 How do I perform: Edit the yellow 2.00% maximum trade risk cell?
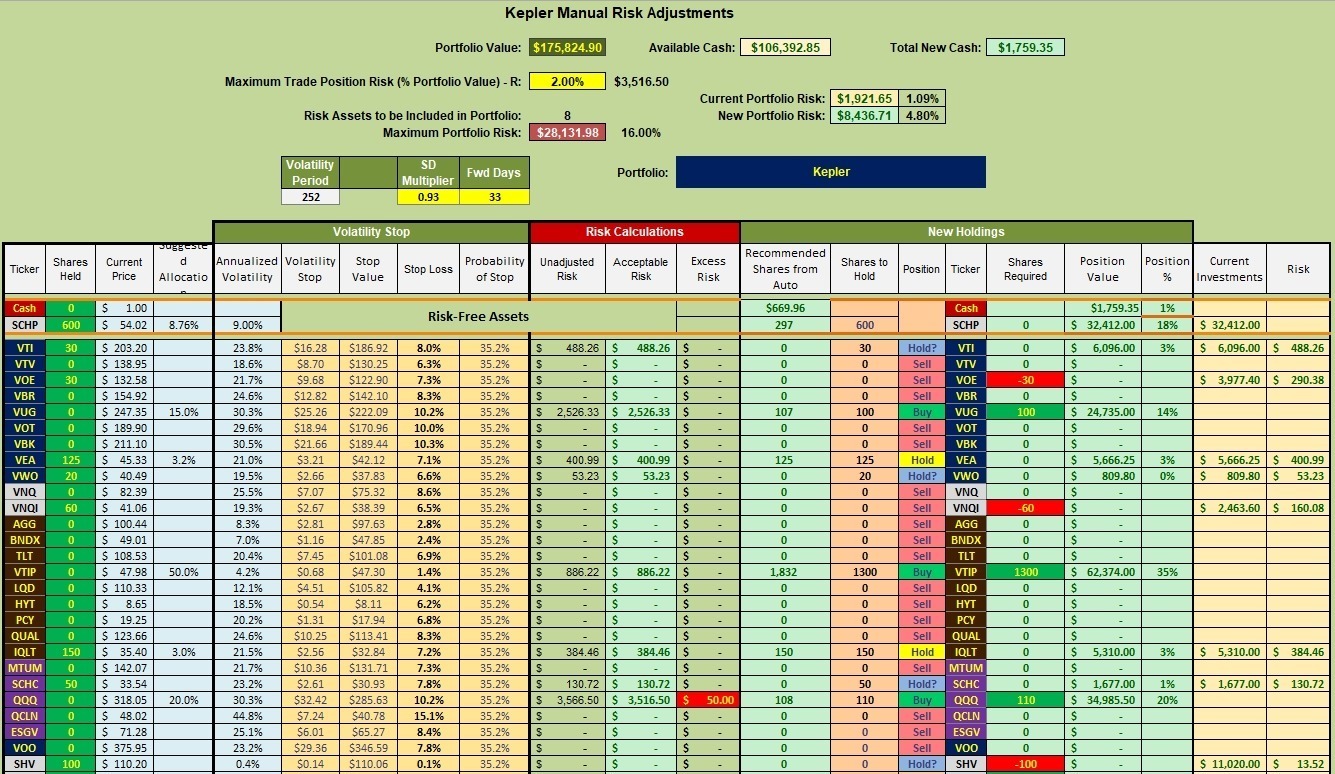[x=567, y=82]
